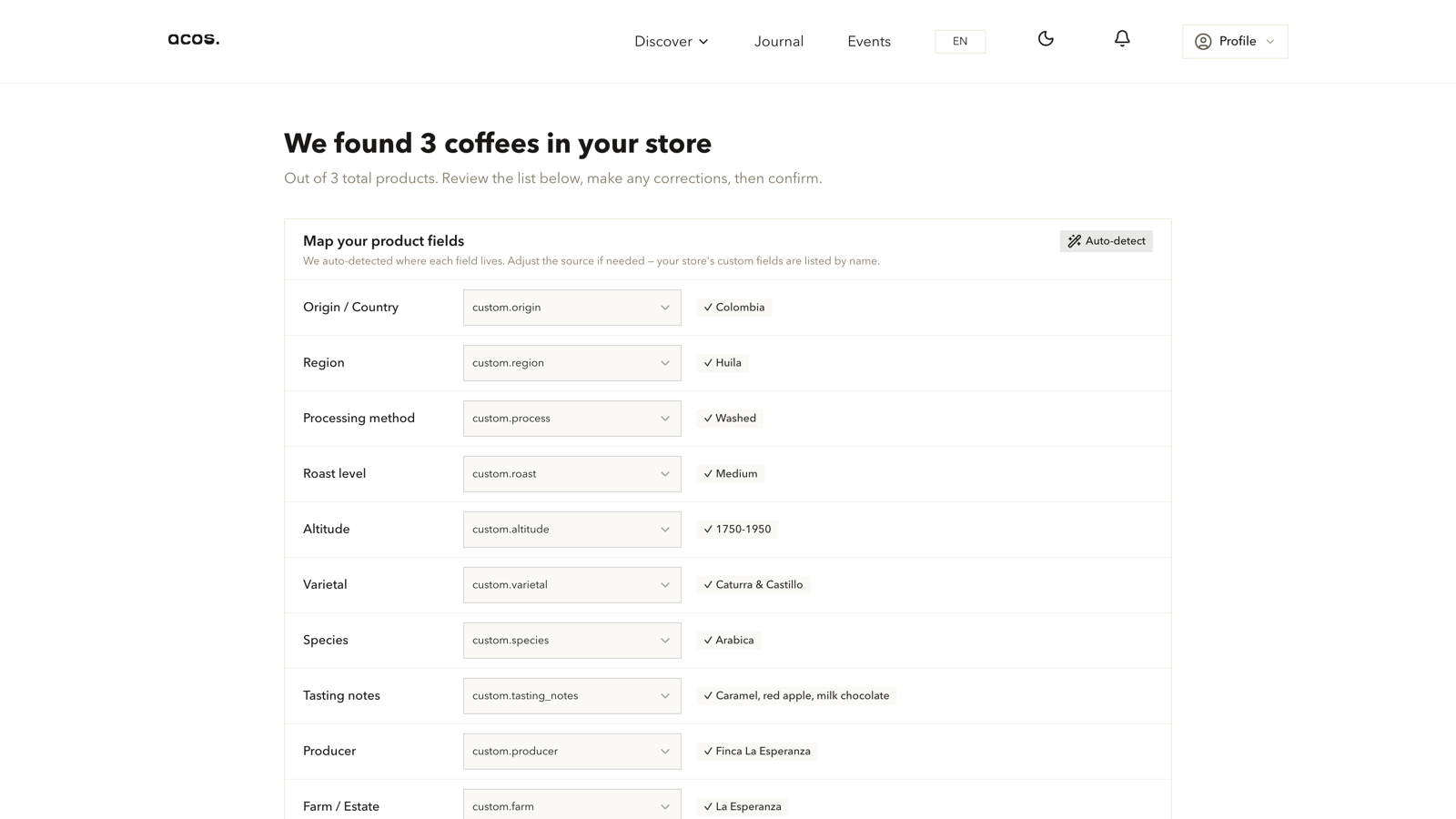Image resolution: width=1456 pixels, height=819 pixels.
Task: Click the 1750-1950 altitude value
Action: [x=737, y=530]
